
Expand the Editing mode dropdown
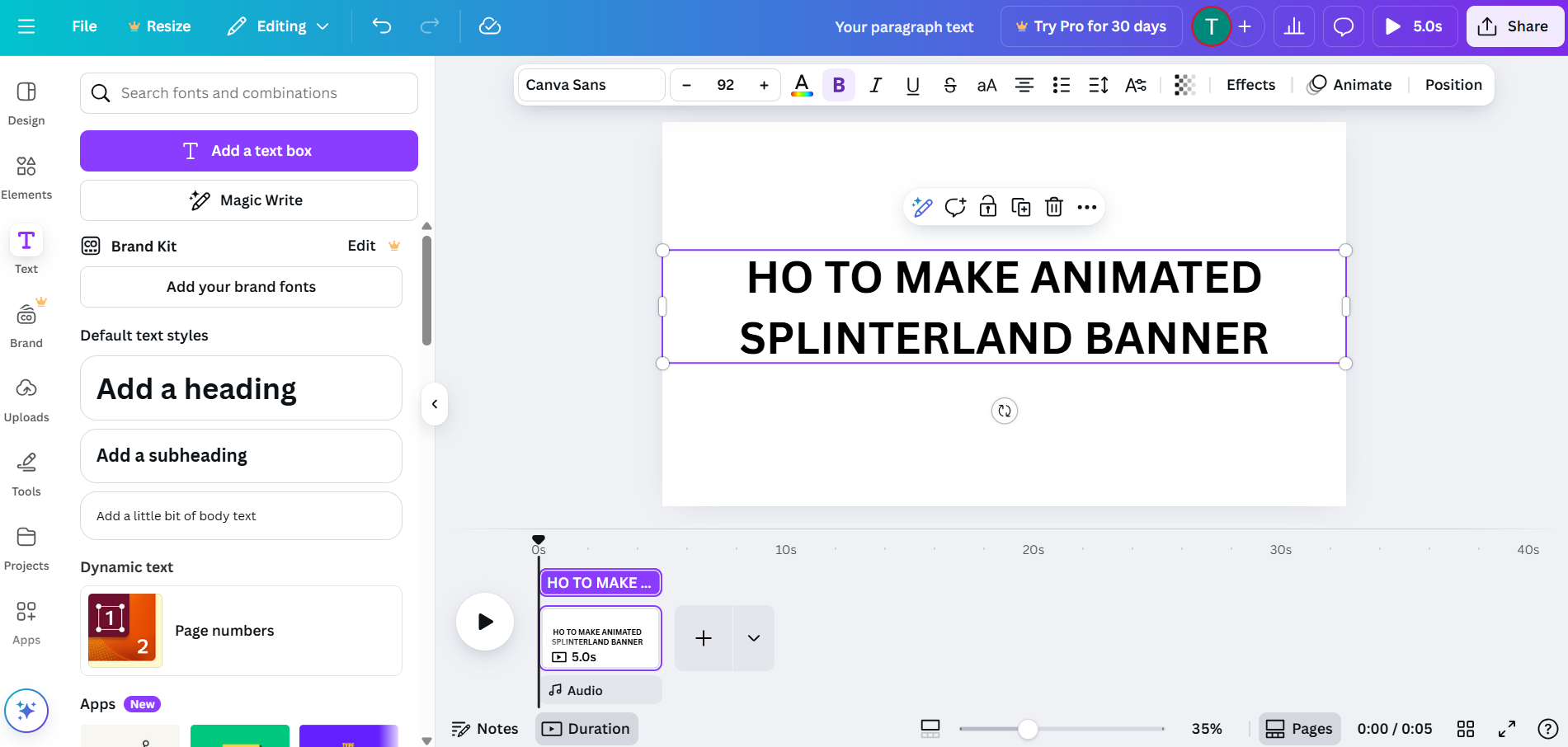[x=279, y=26]
